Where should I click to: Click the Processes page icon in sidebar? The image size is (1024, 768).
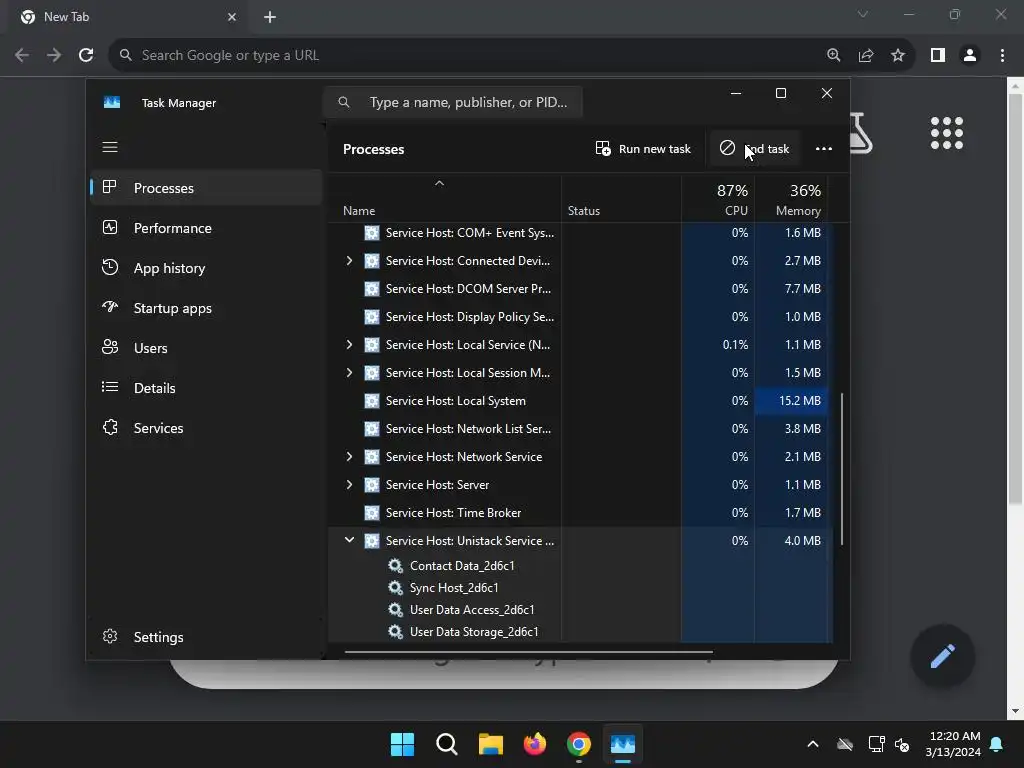pos(110,187)
